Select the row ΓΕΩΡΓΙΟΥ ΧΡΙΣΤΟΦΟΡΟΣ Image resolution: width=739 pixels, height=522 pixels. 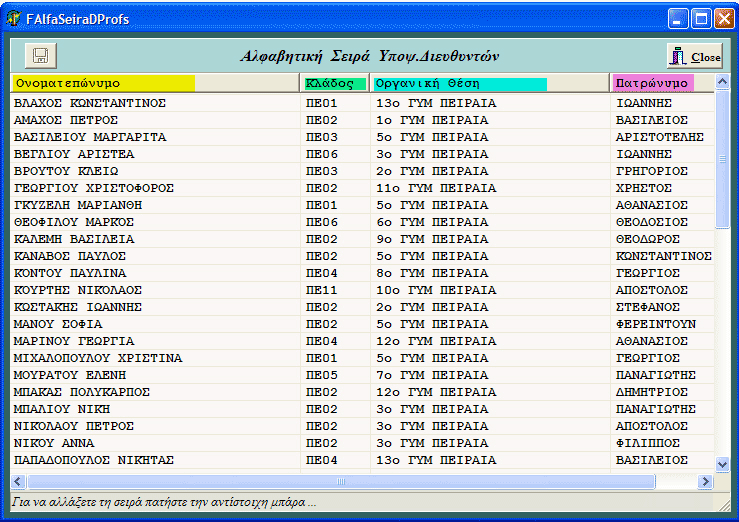pyautogui.click(x=95, y=188)
